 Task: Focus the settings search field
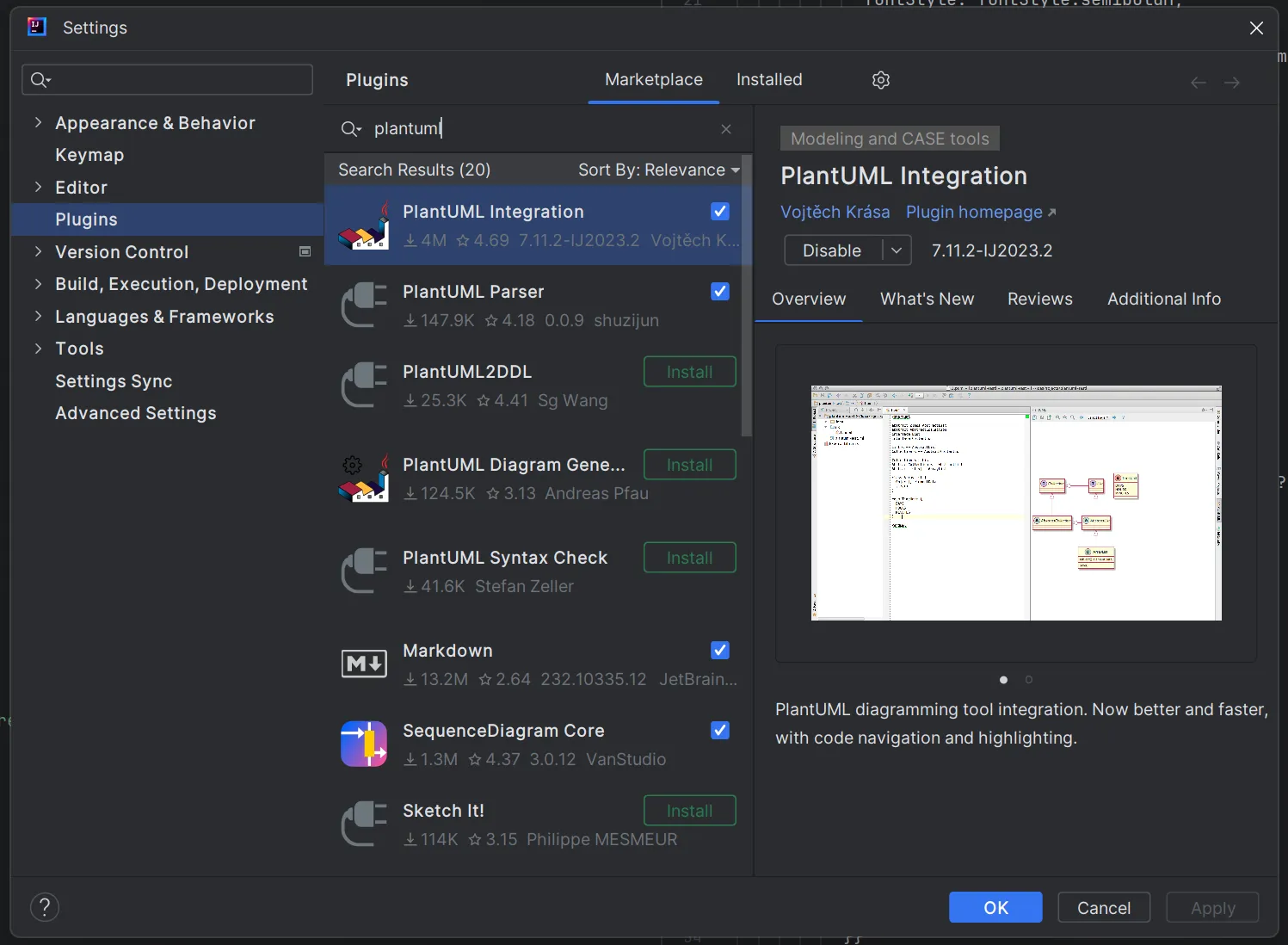coord(167,80)
